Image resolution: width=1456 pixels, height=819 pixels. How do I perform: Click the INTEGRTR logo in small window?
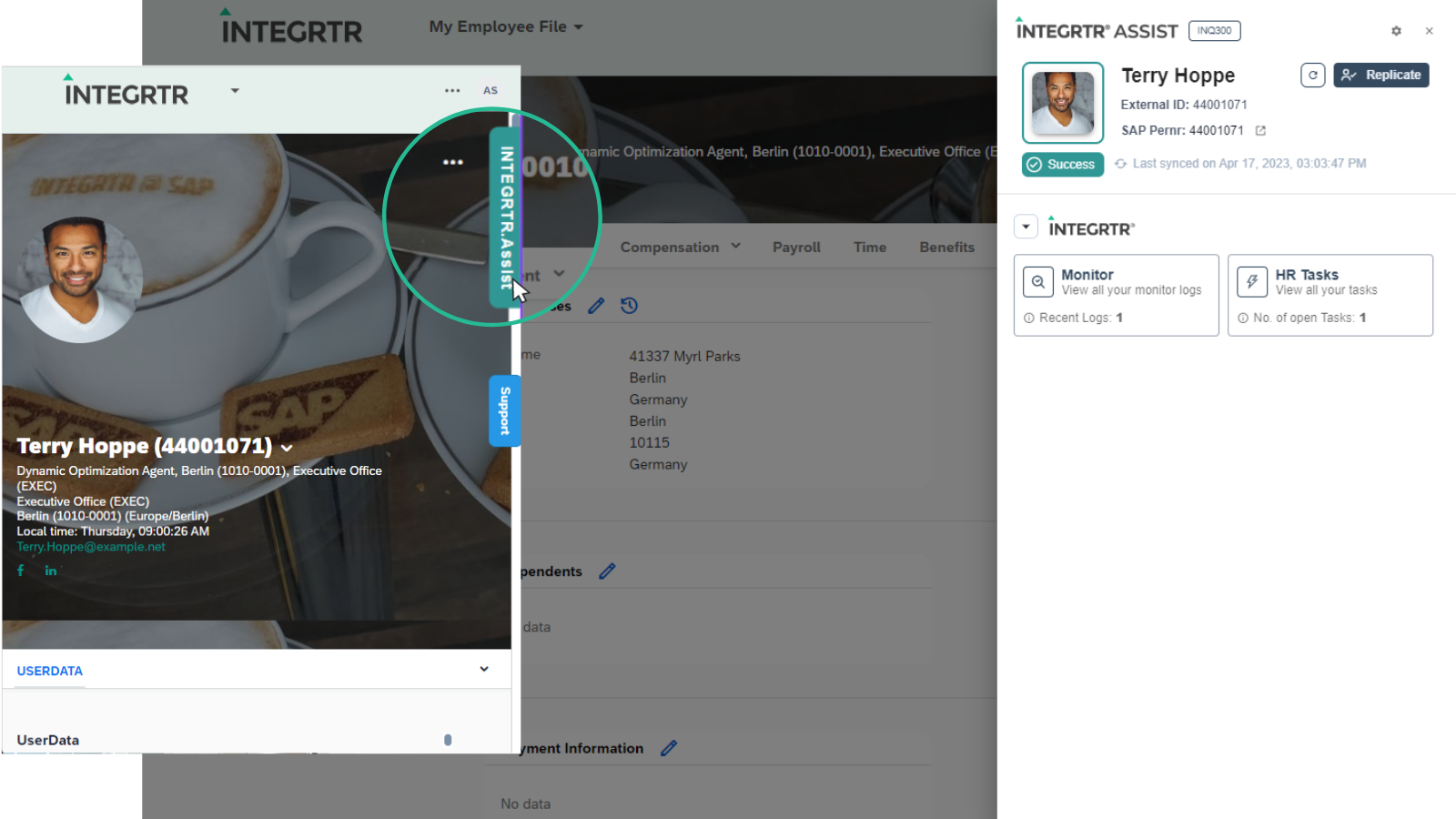pyautogui.click(x=126, y=91)
